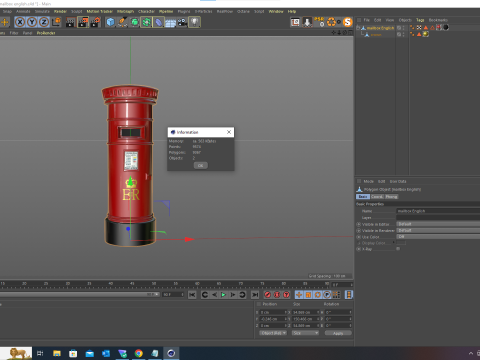Open the Size mode dropdown

point(305,333)
